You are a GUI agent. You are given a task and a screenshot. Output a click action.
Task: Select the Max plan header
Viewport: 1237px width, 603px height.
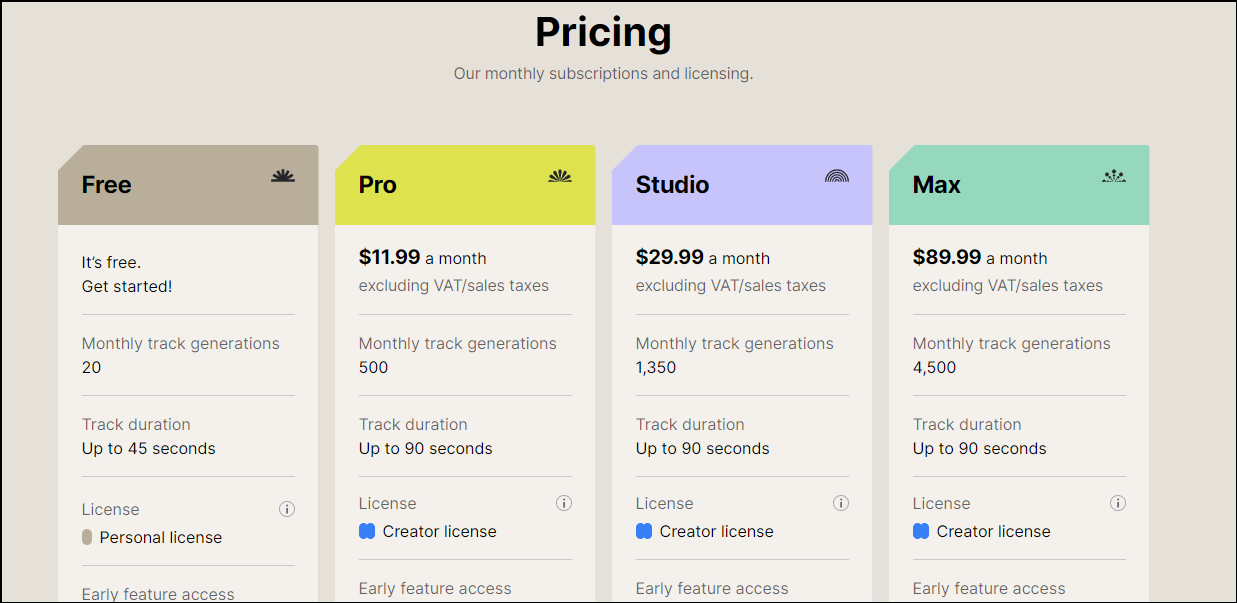936,185
